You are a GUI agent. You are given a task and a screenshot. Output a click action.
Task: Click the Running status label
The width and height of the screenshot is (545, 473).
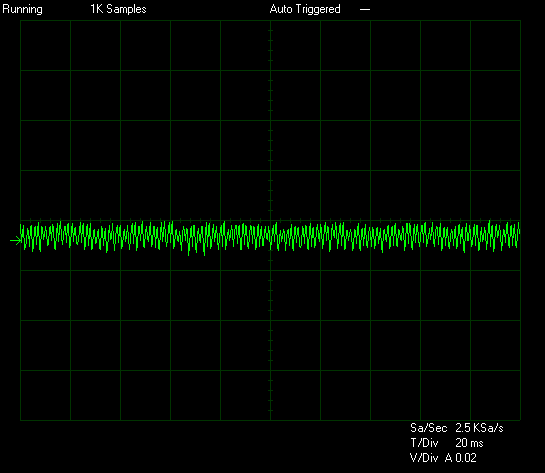coord(22,9)
